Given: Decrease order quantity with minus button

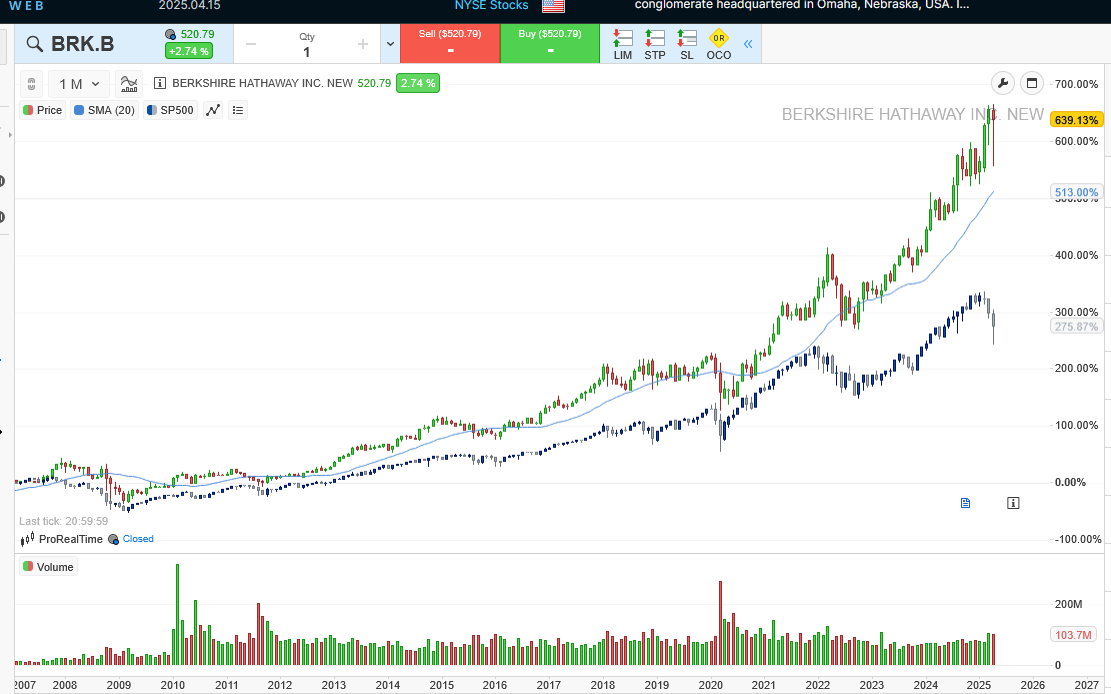Looking at the screenshot, I should (x=251, y=44).
